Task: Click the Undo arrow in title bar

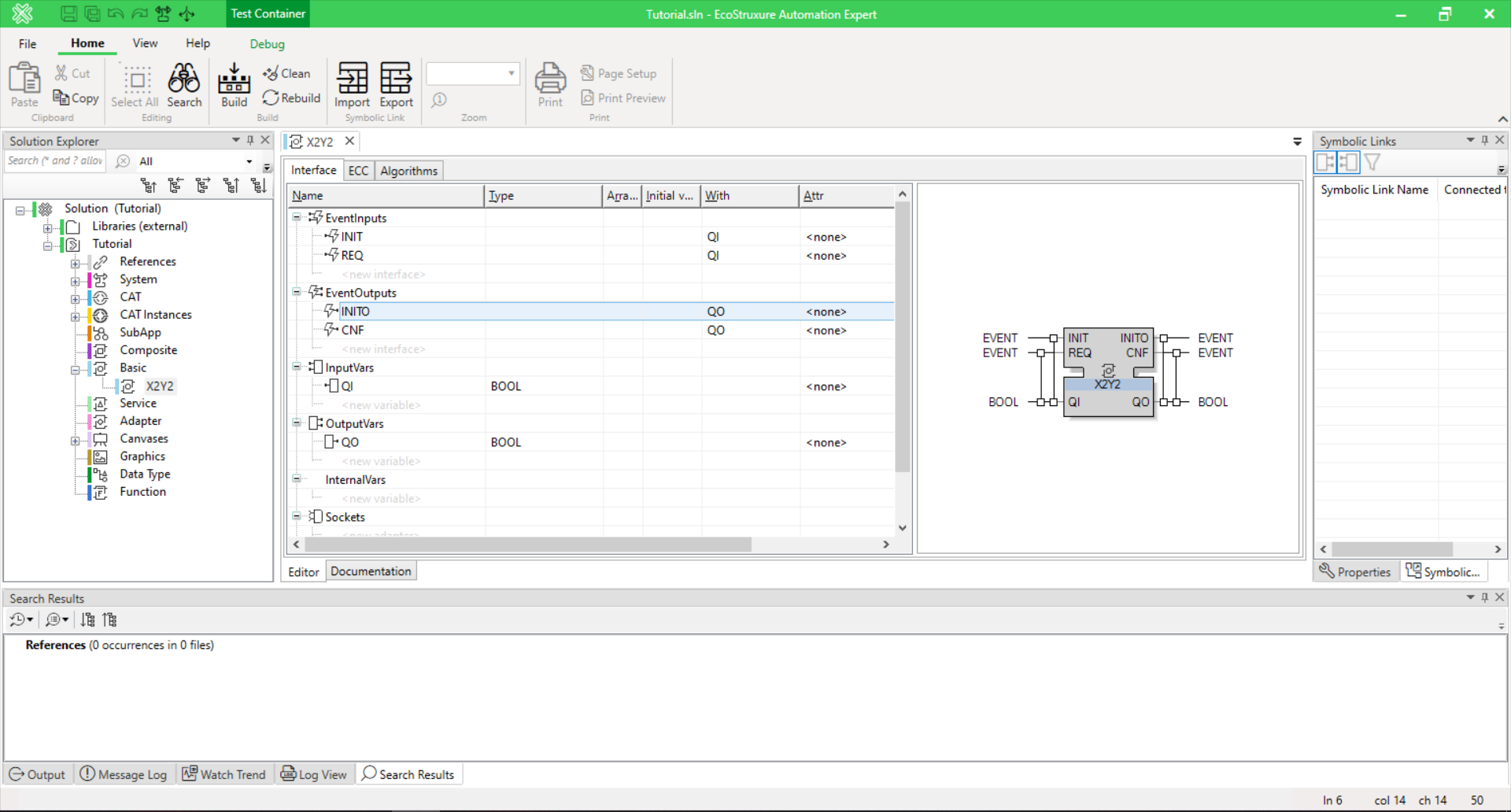Action: tap(116, 13)
